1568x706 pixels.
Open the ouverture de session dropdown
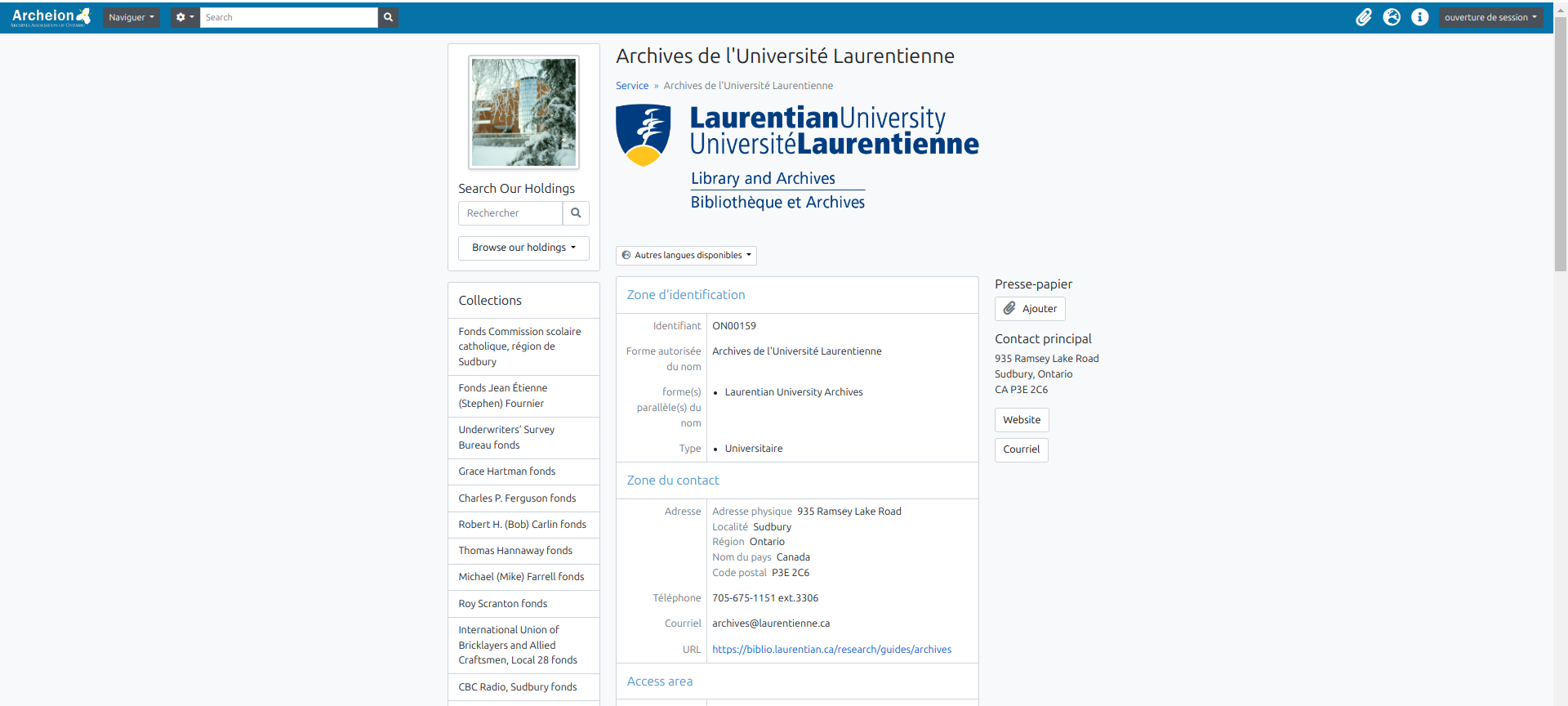[1490, 17]
